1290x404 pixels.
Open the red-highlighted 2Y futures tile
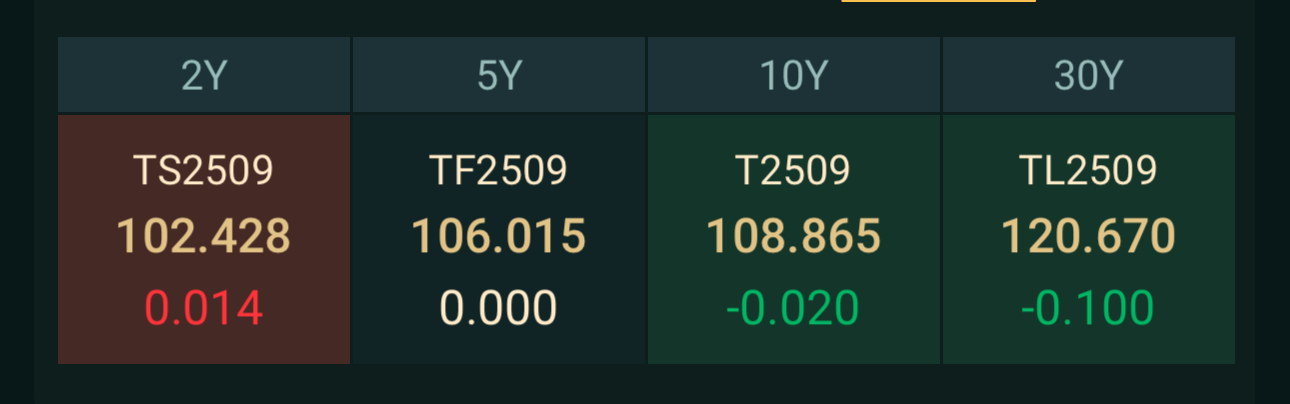[204, 239]
